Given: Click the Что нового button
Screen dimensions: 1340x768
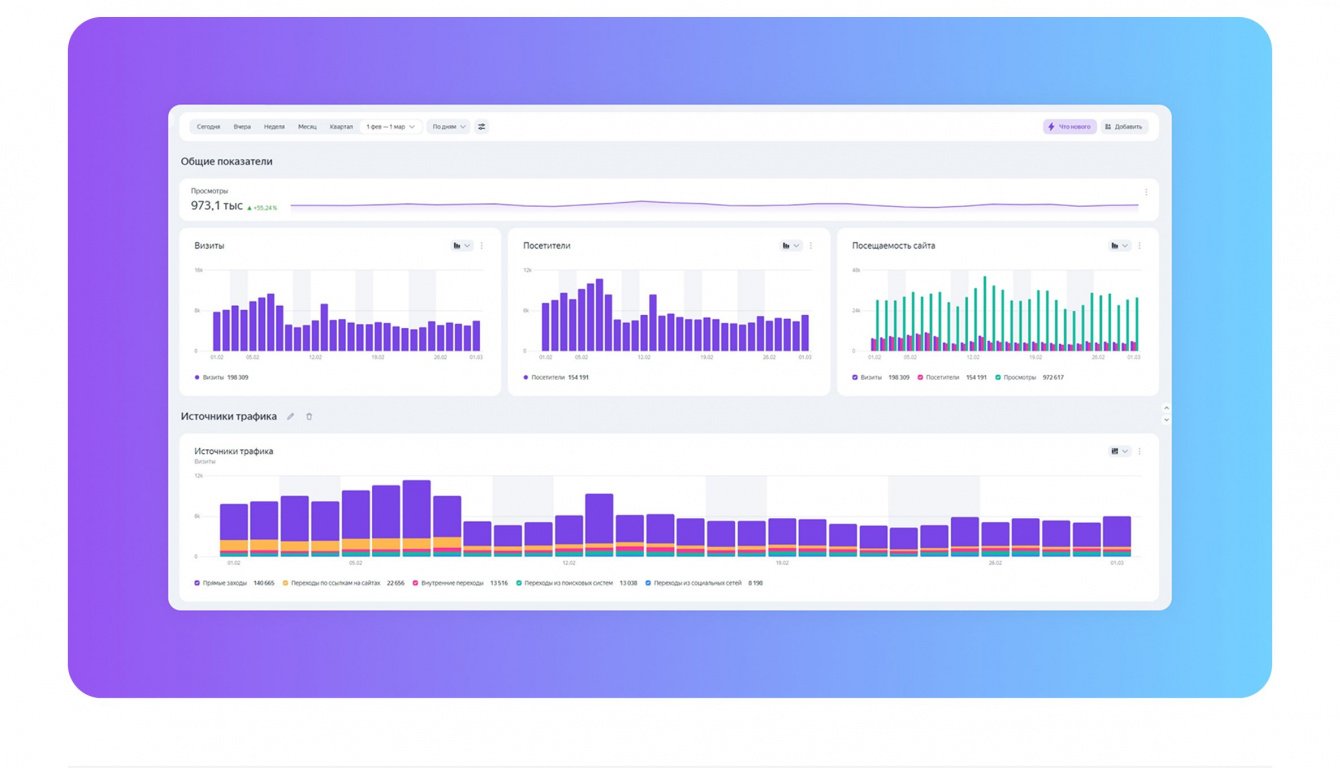Looking at the screenshot, I should 1069,127.
